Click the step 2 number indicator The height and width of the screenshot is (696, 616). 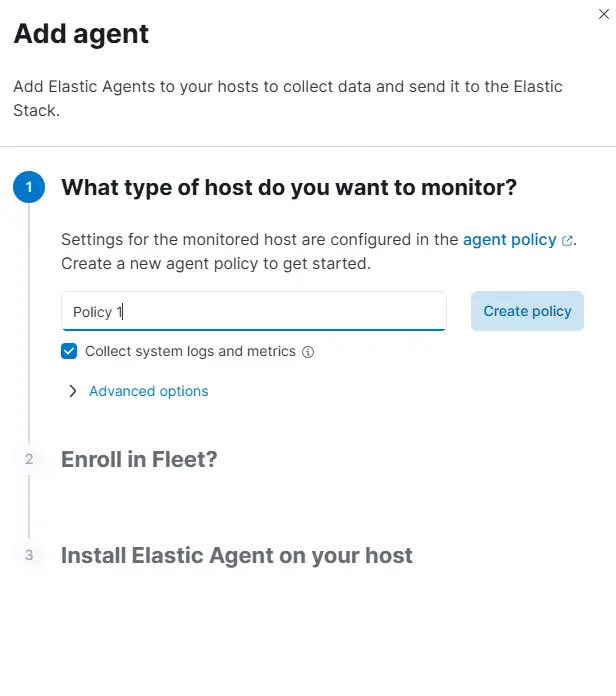(29, 459)
